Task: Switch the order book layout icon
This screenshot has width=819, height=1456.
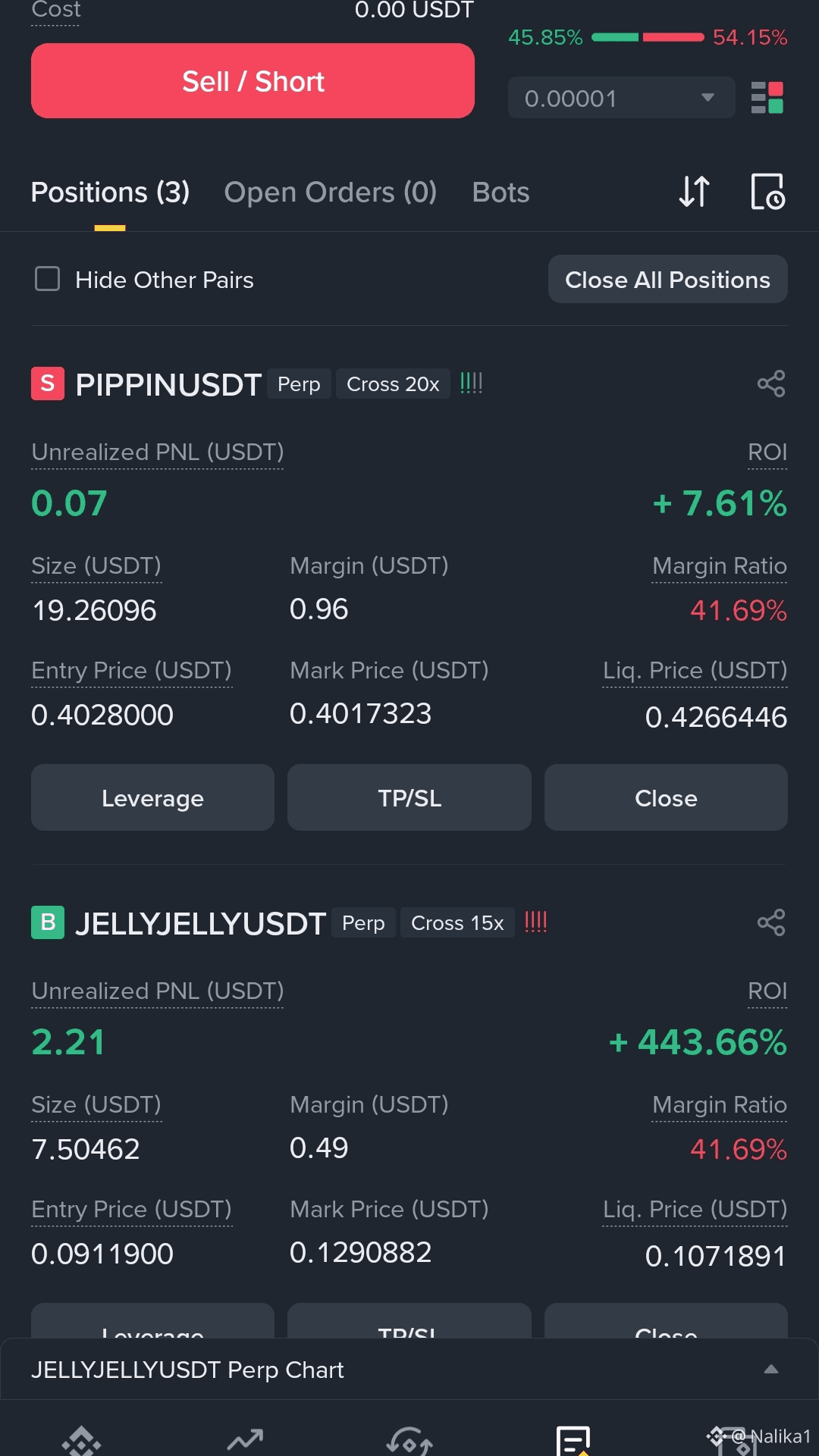Action: click(767, 98)
